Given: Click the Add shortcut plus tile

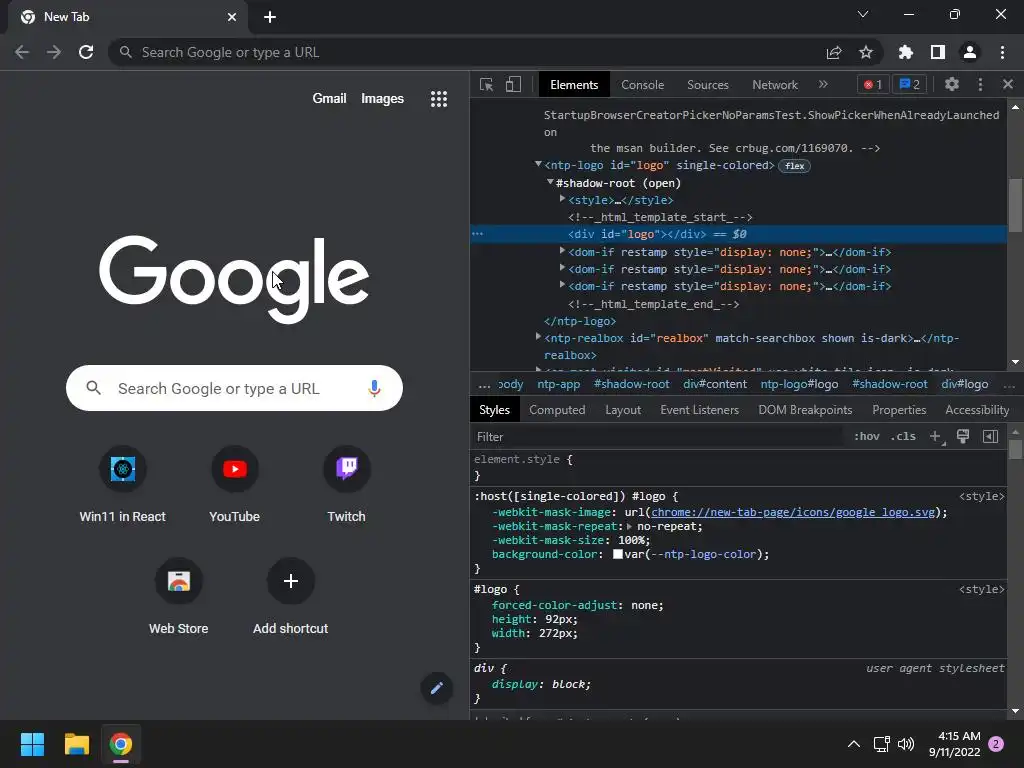Looking at the screenshot, I should (291, 597).
